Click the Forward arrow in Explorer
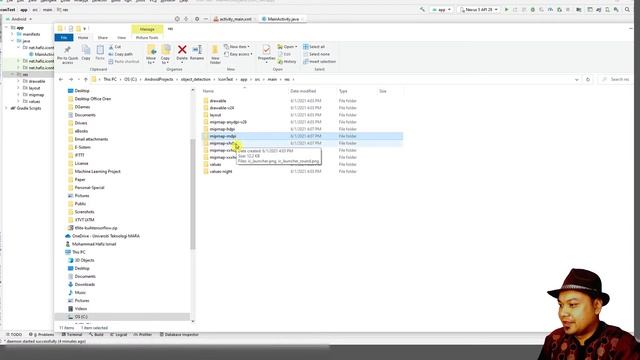 tap(71, 80)
